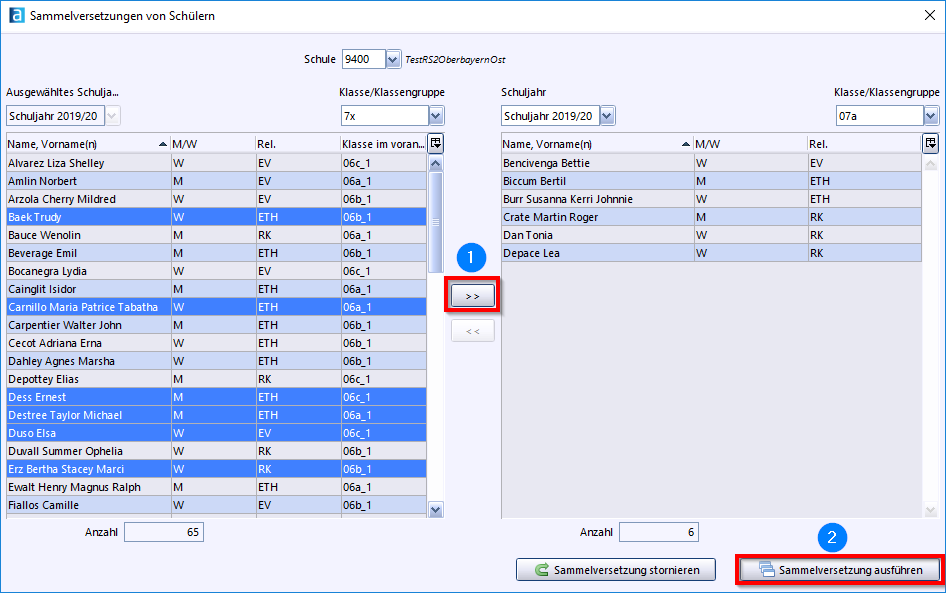Click Klasse im voran... column header

pyautogui.click(x=382, y=144)
